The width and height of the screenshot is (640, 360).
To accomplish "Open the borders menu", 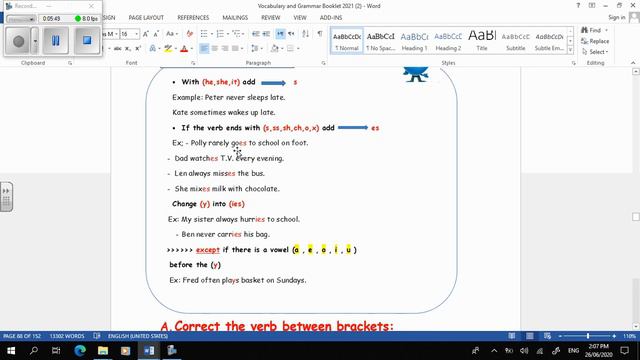I will coord(292,49).
